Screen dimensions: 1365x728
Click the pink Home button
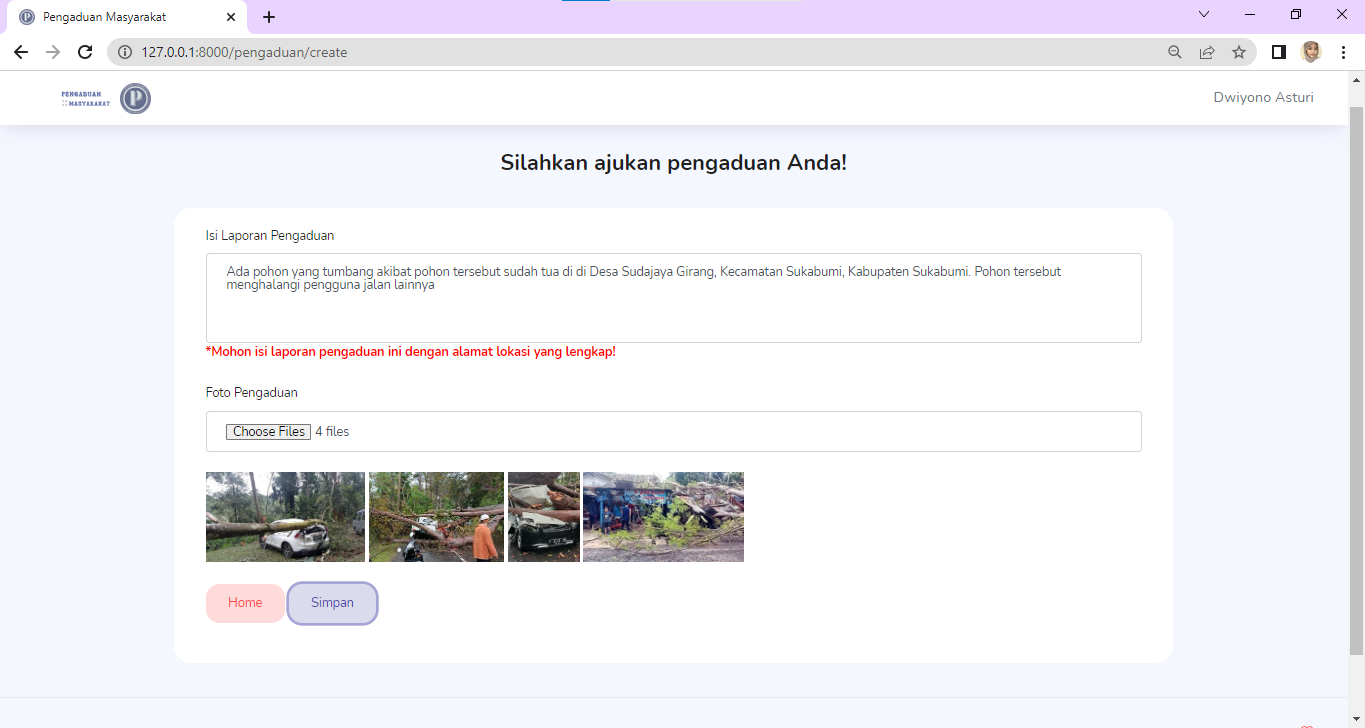pyautogui.click(x=245, y=603)
